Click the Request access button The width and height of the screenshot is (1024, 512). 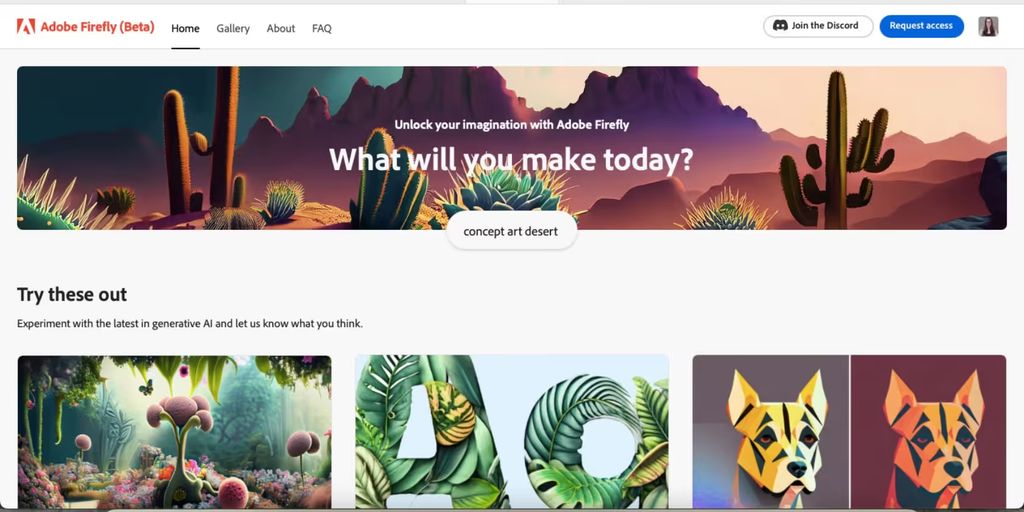point(921,26)
